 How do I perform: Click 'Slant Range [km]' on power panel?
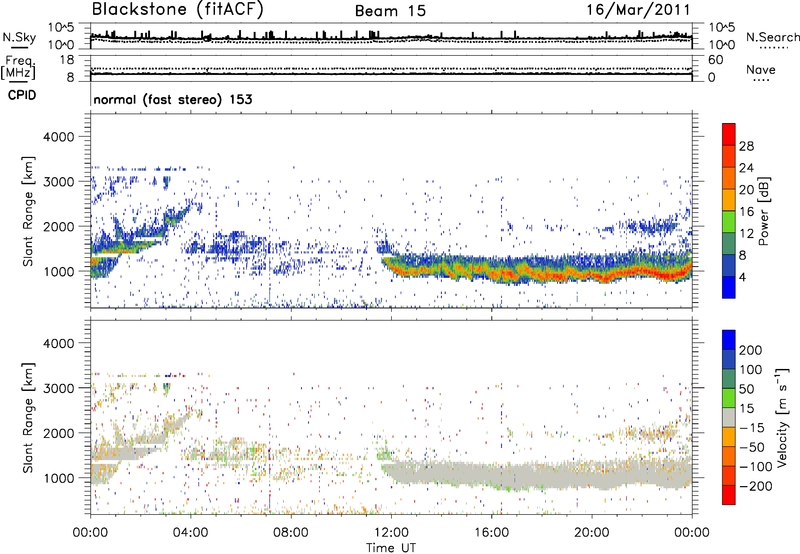click(28, 211)
